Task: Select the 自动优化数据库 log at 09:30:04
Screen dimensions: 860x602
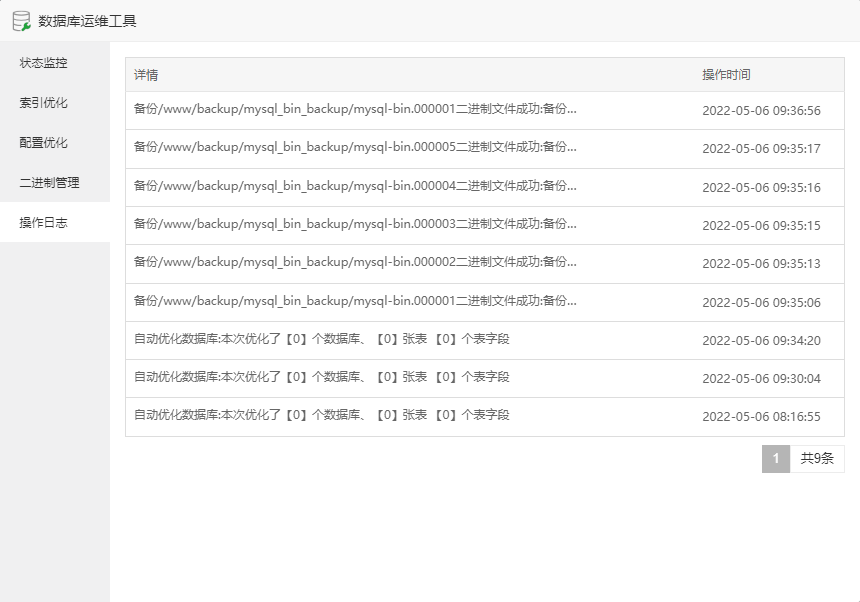Action: 485,378
